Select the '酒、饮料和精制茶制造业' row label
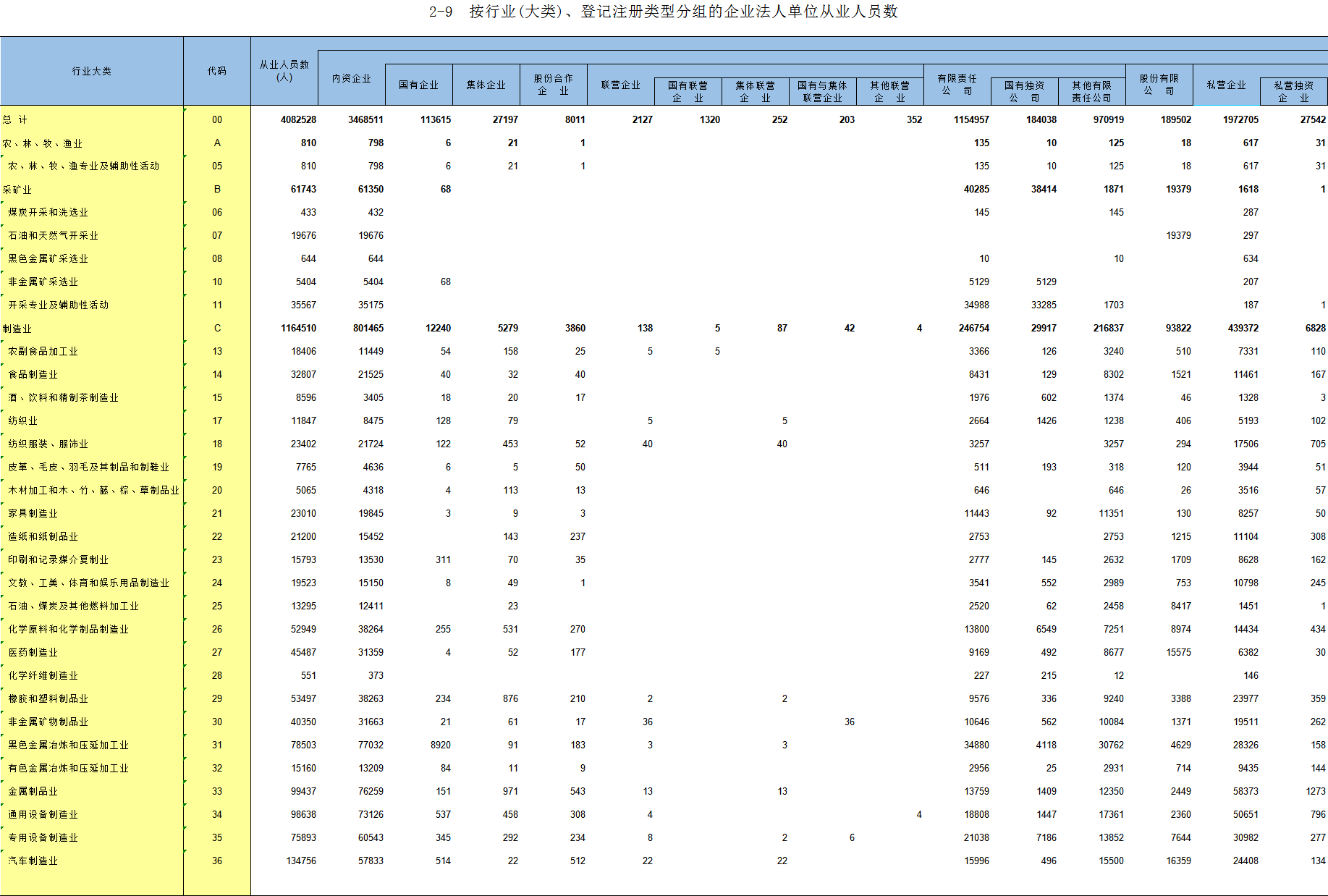 pyautogui.click(x=63, y=397)
